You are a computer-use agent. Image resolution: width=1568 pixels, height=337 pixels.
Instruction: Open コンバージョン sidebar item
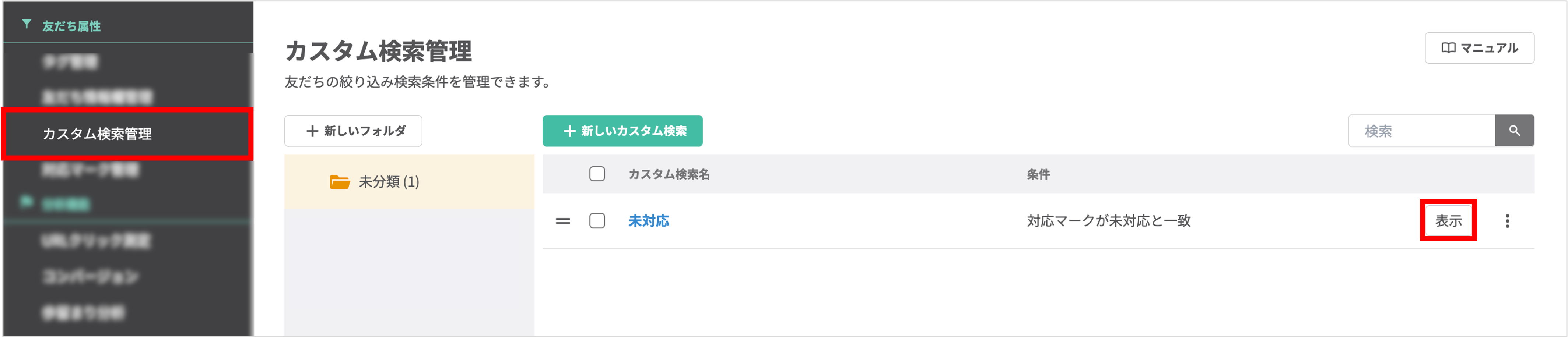coord(90,277)
